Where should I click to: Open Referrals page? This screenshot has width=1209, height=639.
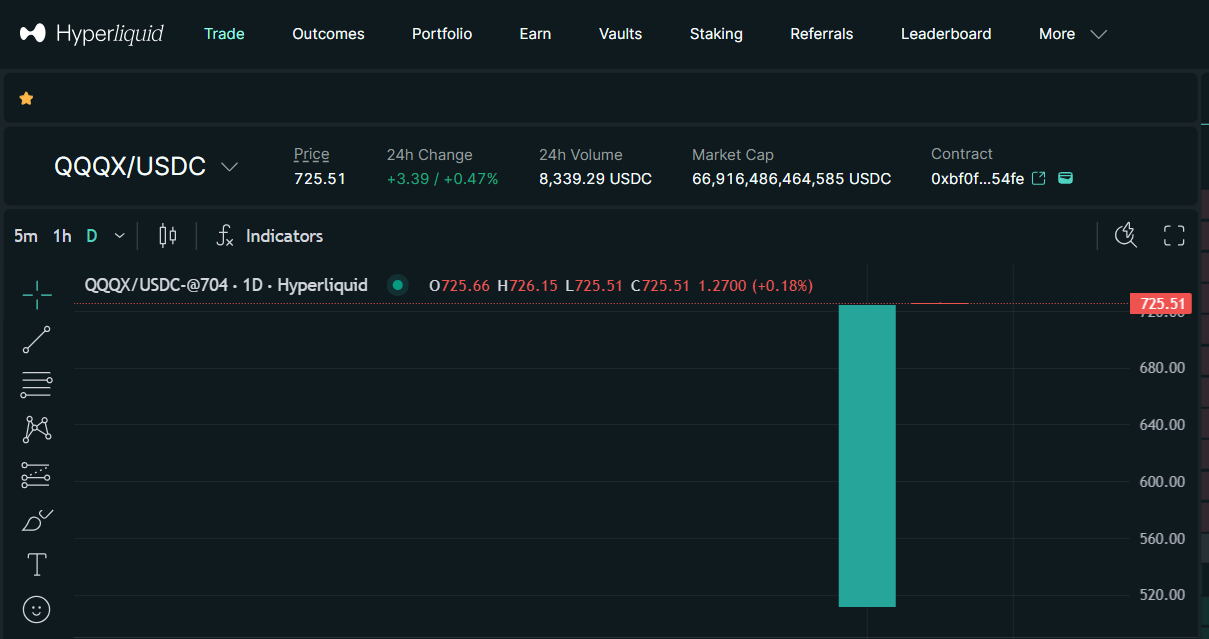pos(822,34)
